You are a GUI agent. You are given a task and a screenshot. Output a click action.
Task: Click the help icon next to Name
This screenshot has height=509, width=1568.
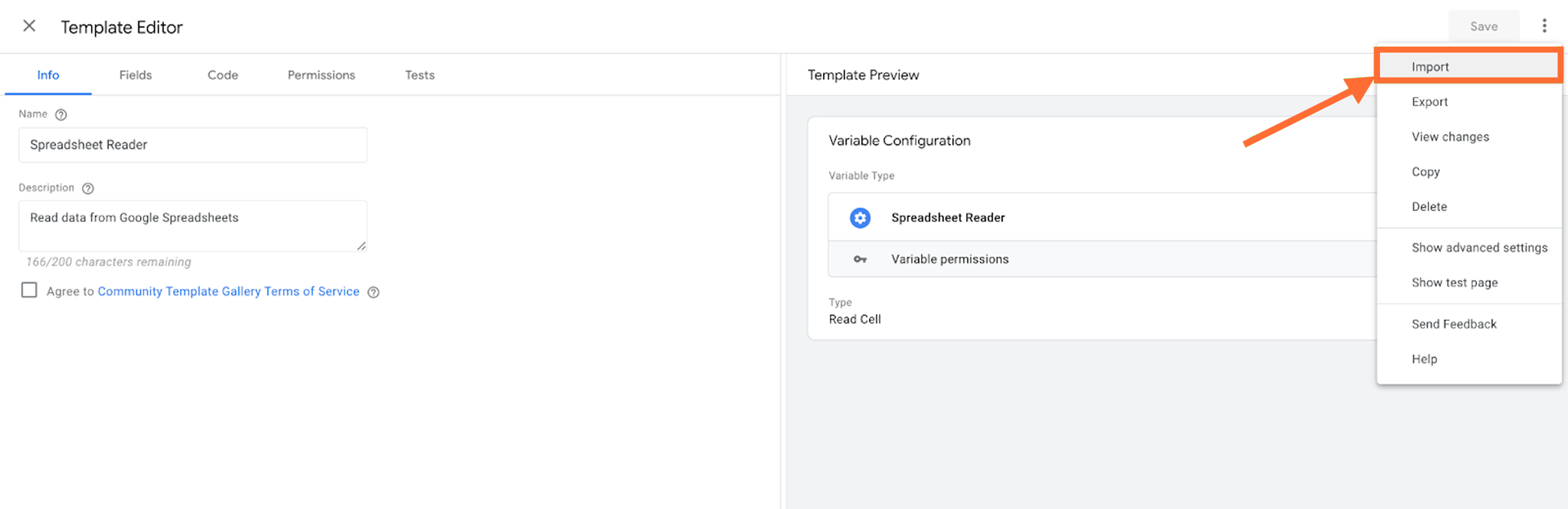(61, 114)
